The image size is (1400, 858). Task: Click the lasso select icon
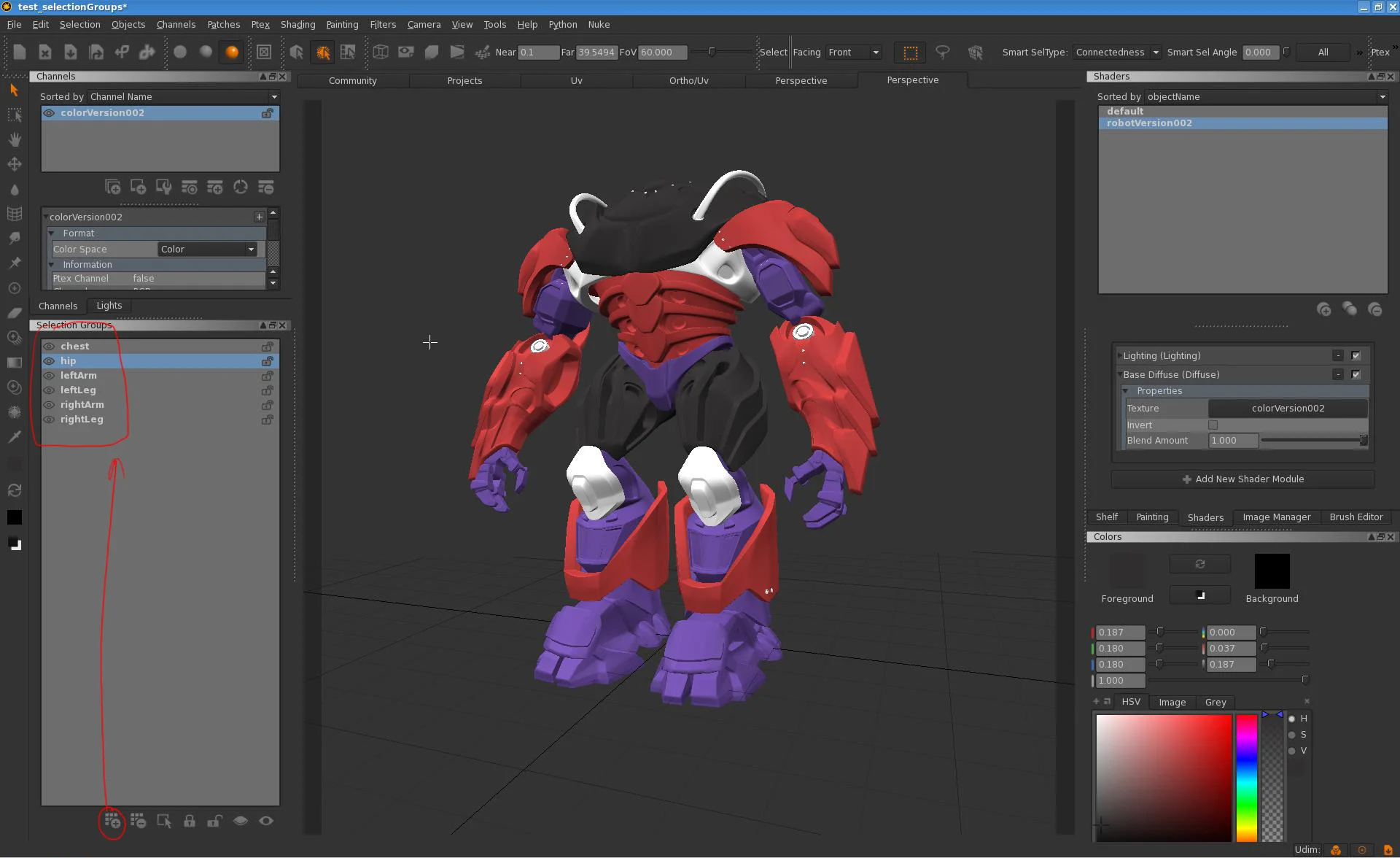[943, 53]
